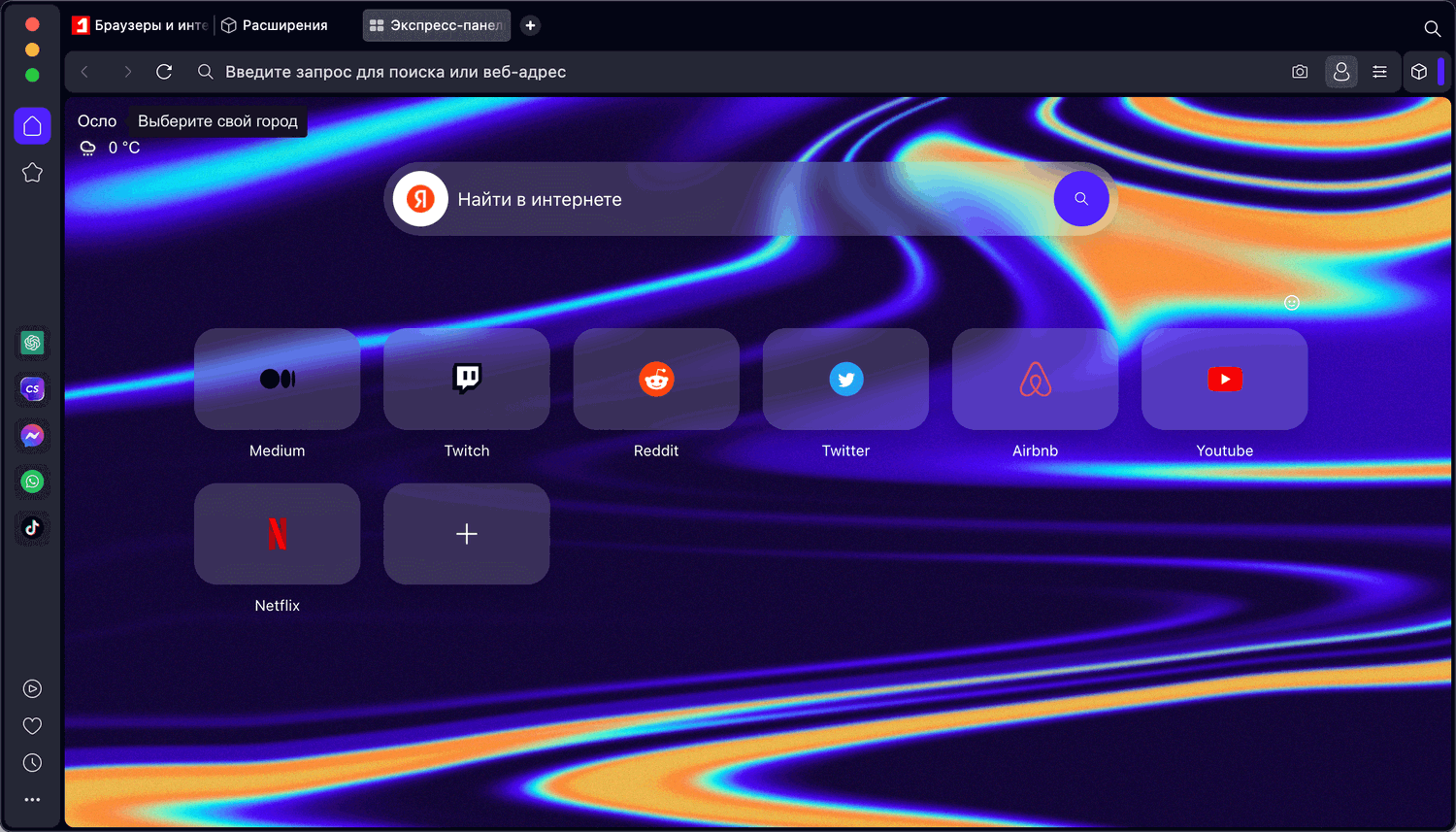Viewport: 1456px width, 832px height.
Task: Open Easy Setup sliders icon
Action: (x=1379, y=72)
